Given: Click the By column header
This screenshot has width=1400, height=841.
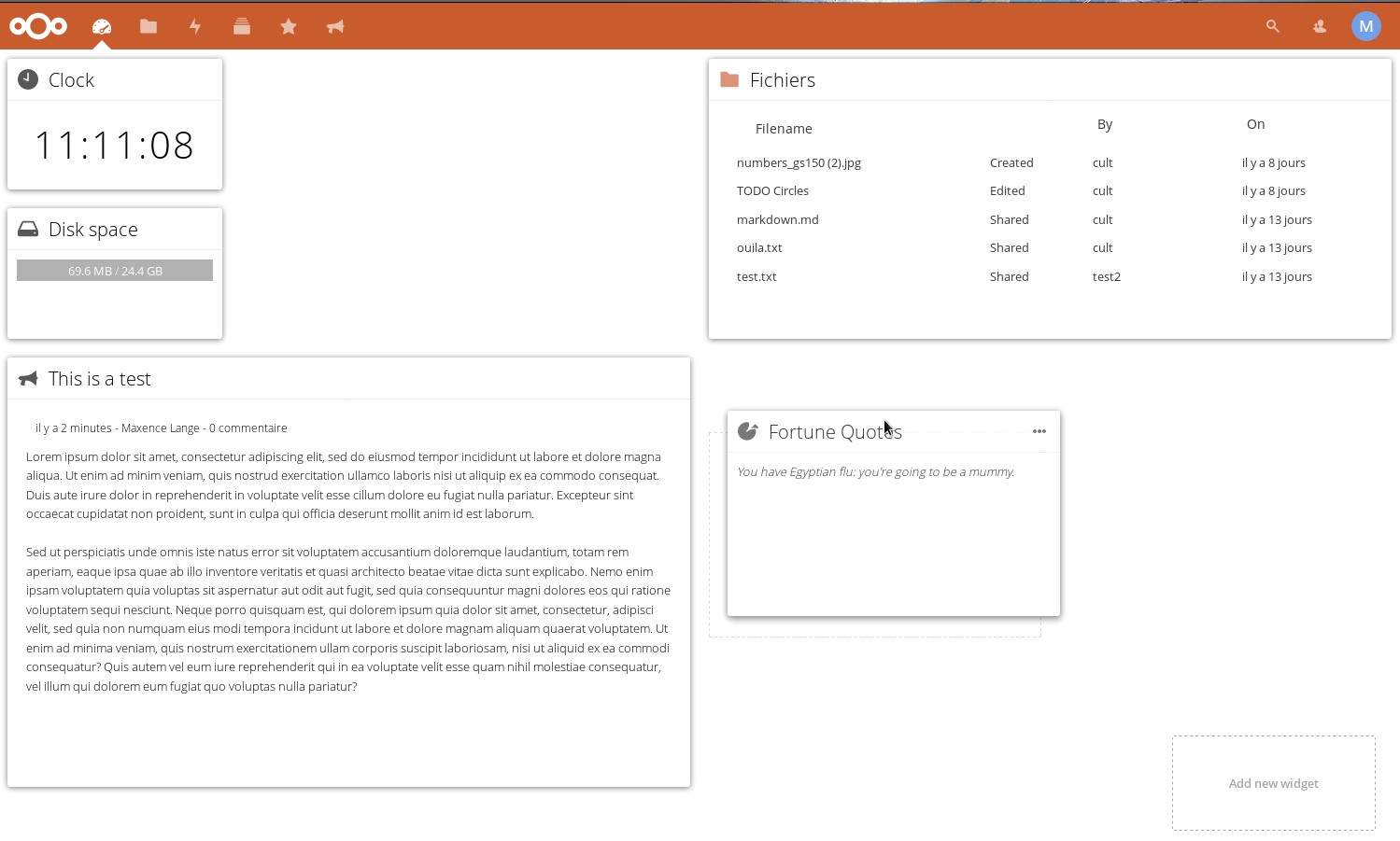Looking at the screenshot, I should (1105, 124).
